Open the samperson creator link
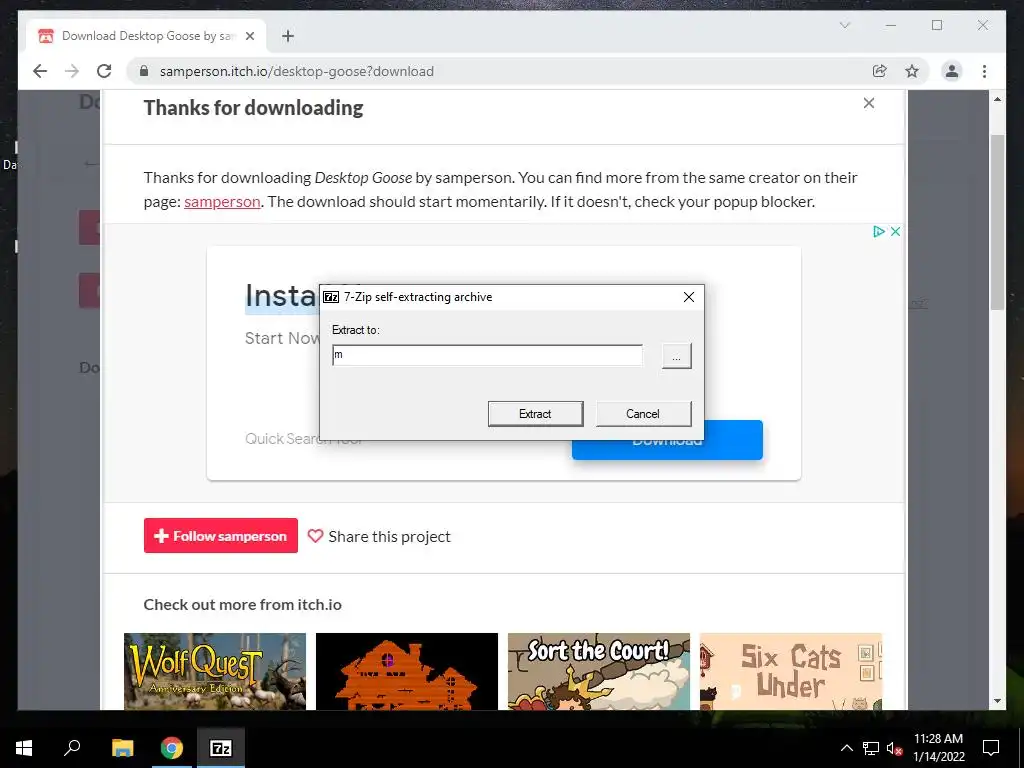 pos(222,202)
